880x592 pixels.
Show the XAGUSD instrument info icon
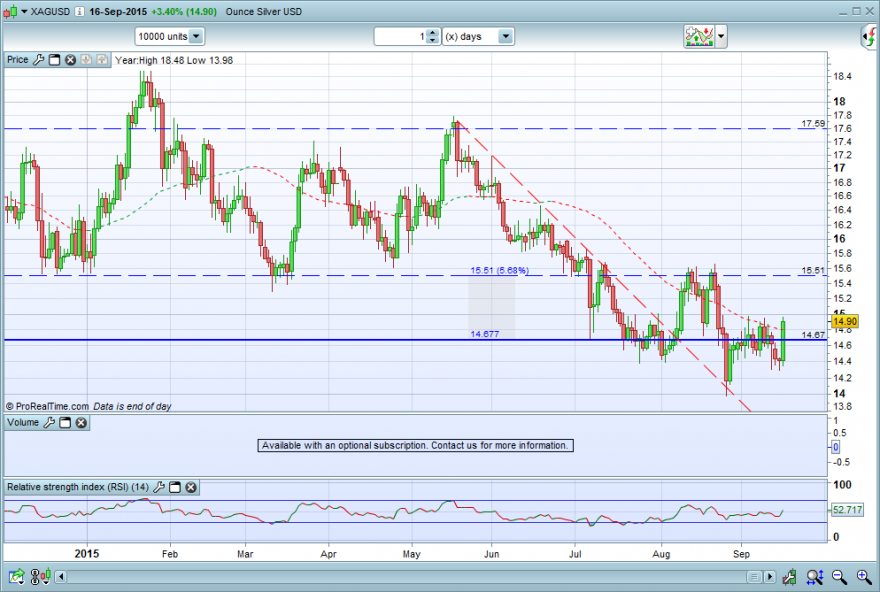pos(79,11)
